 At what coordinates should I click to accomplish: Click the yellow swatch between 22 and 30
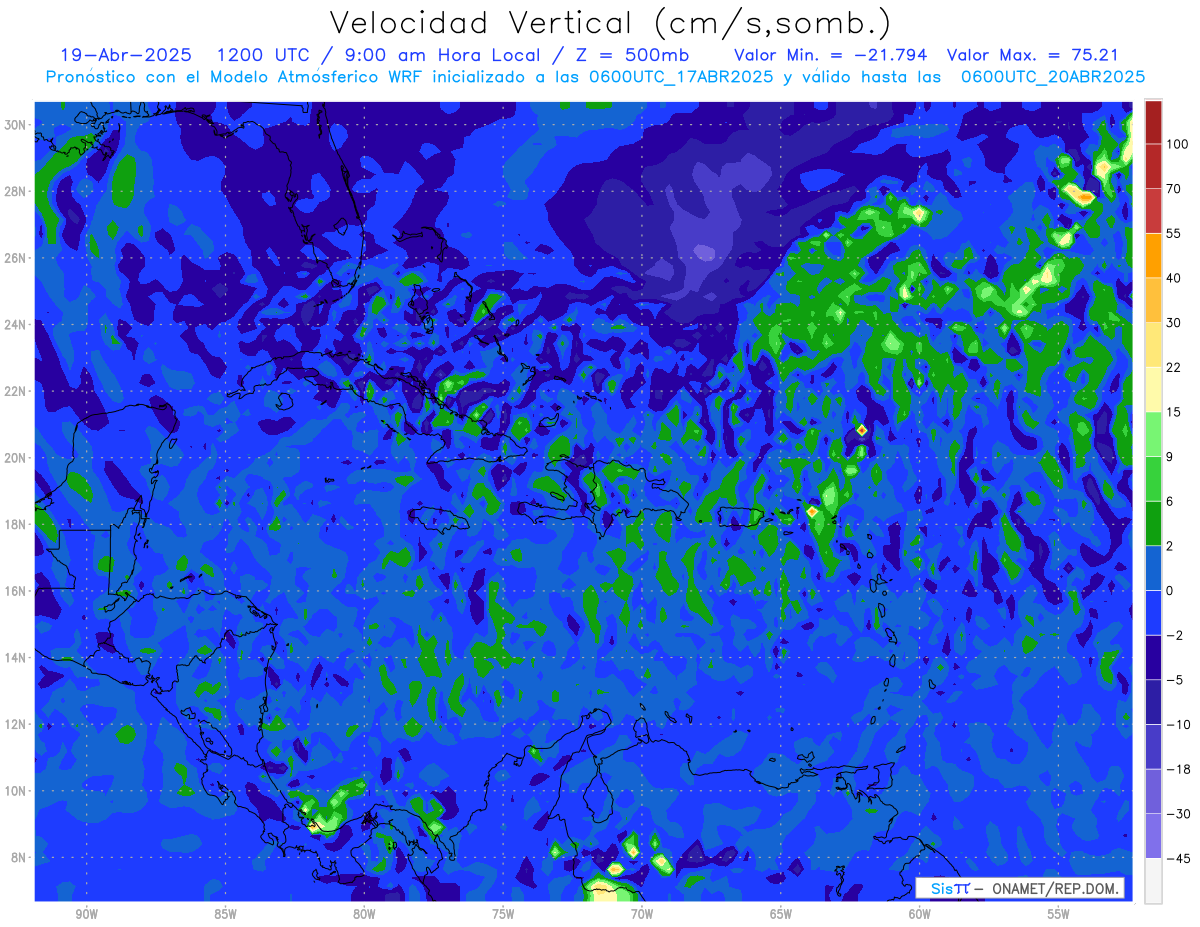coord(1153,344)
